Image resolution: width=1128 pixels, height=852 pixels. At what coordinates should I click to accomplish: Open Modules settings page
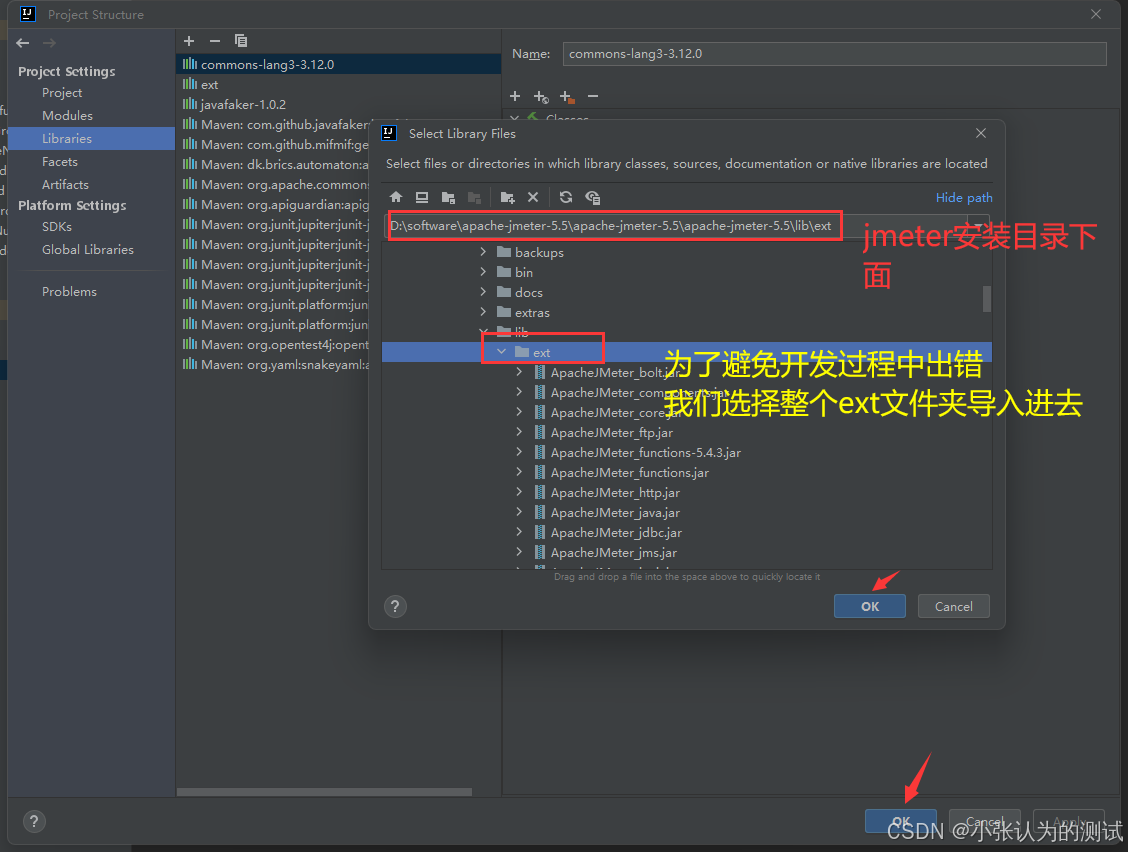click(67, 116)
